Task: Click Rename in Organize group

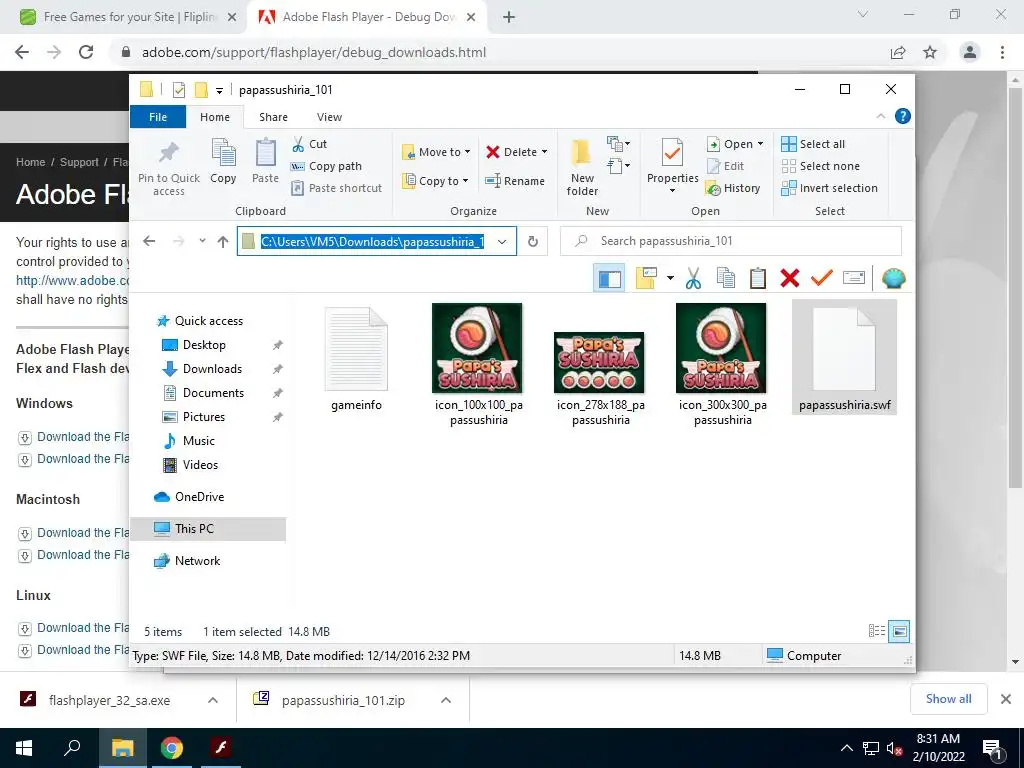Action: pyautogui.click(x=515, y=181)
